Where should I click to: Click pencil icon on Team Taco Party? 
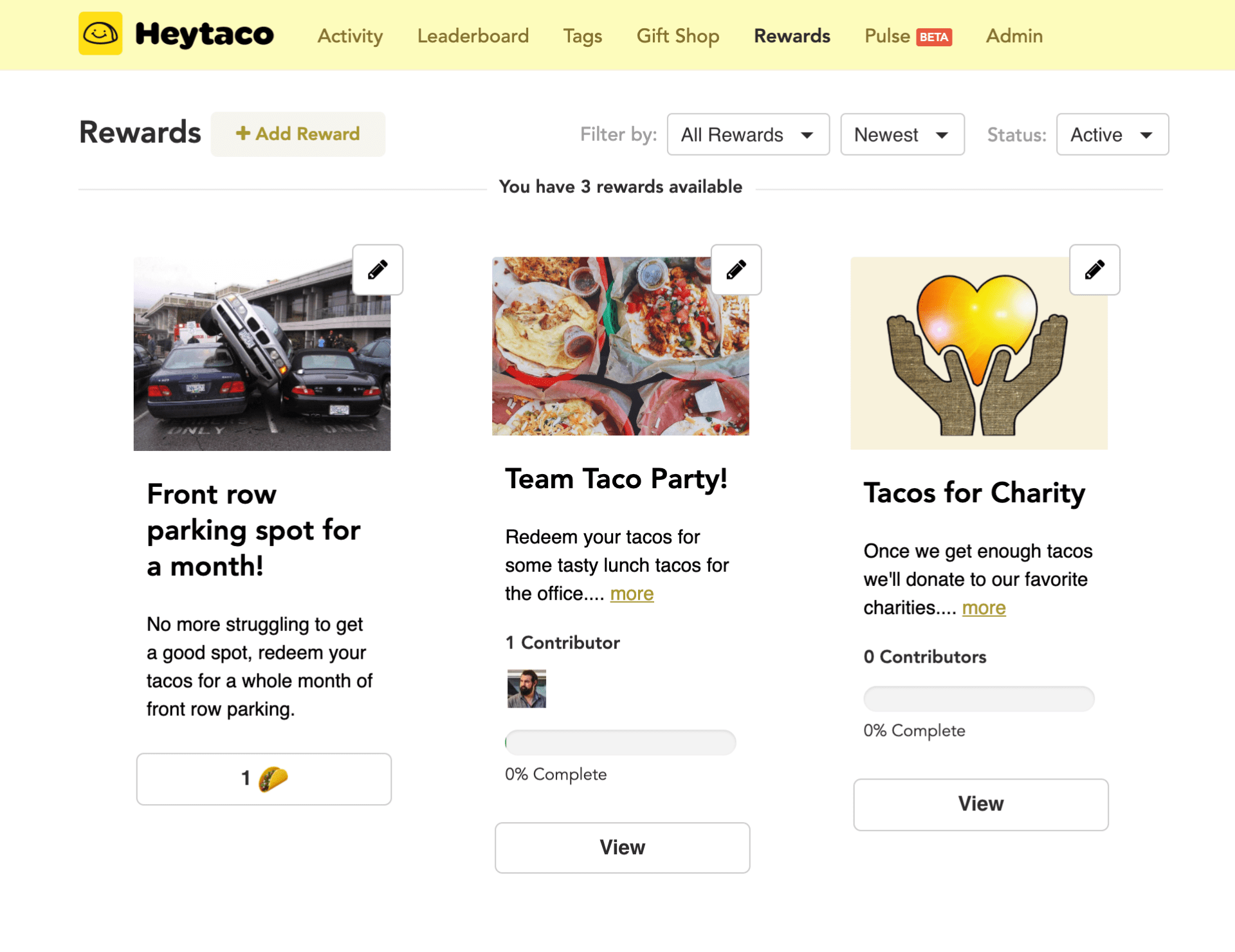736,270
